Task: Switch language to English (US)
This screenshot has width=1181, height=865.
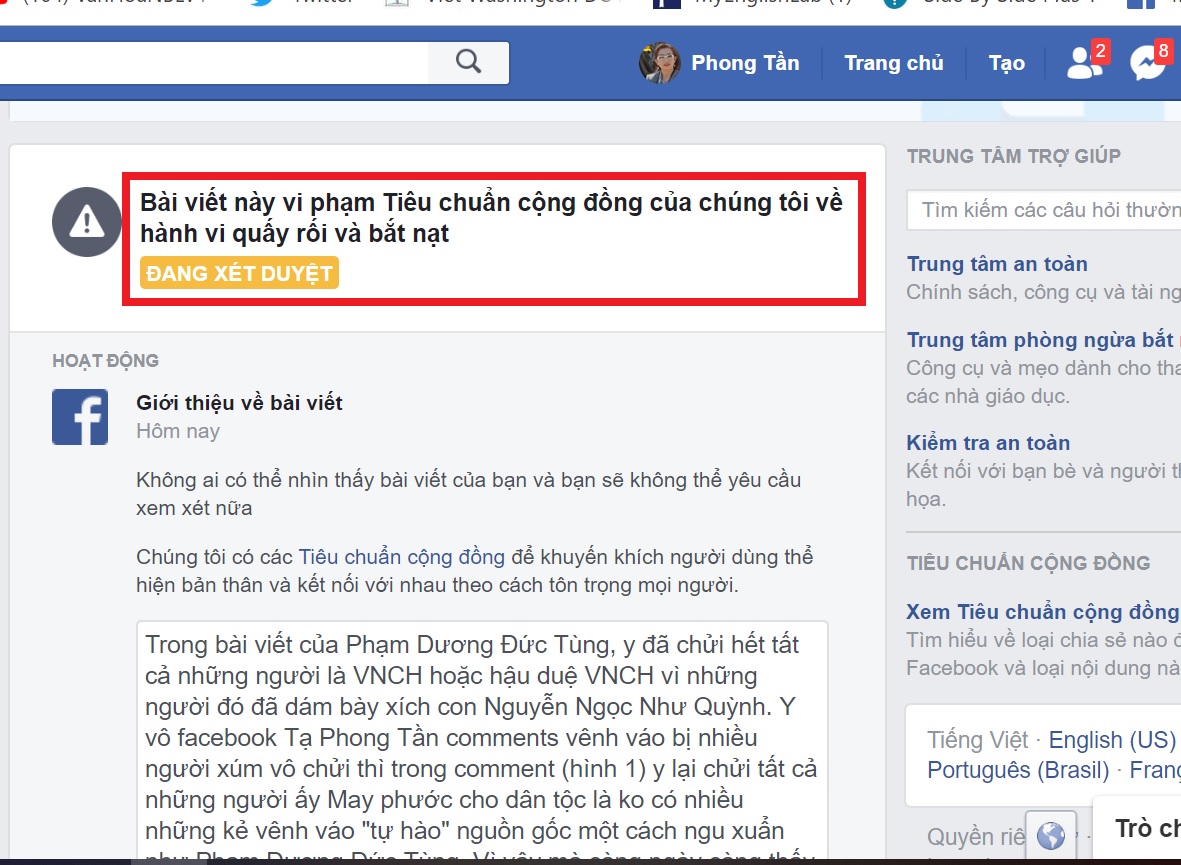Action: click(1112, 740)
